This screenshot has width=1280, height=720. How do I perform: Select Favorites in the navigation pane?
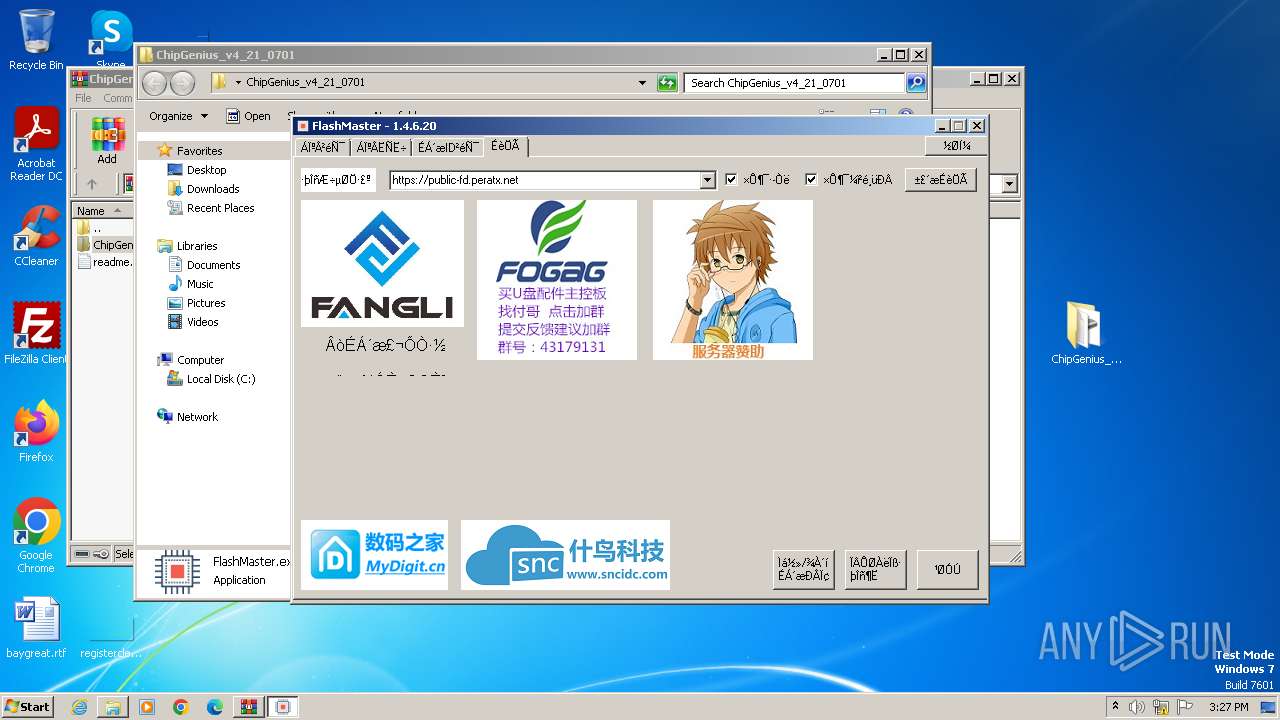coord(199,151)
